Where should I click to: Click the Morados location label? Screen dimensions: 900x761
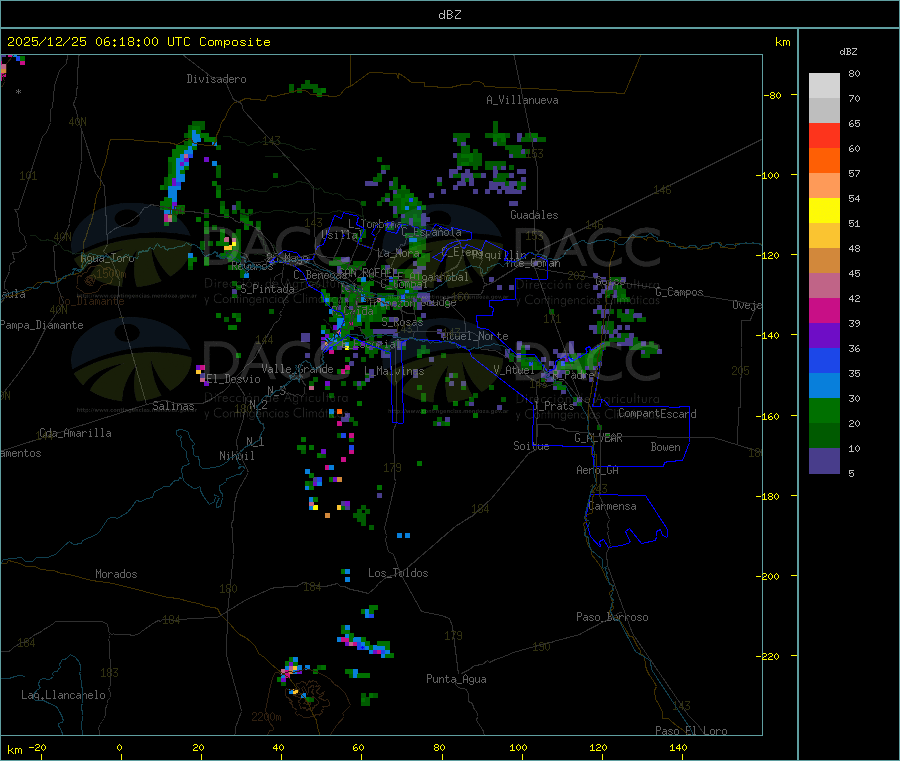point(117,574)
